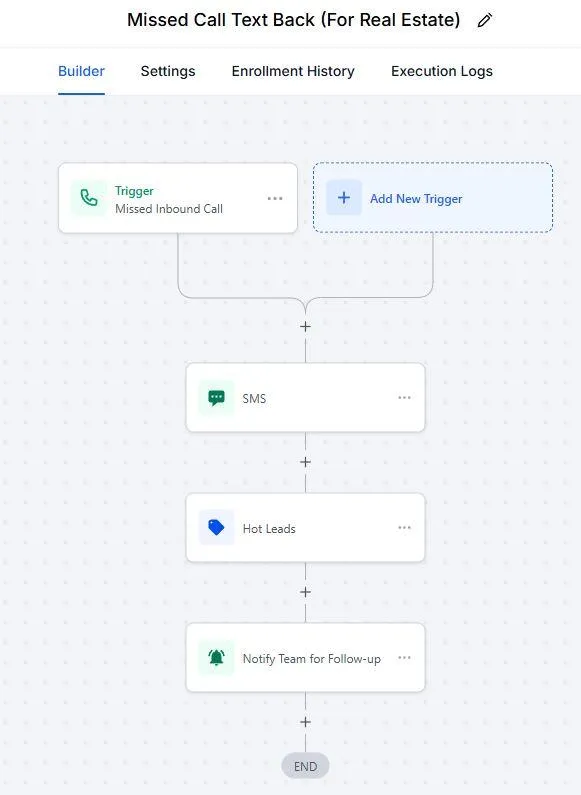Add a step above the SMS action

tap(305, 327)
